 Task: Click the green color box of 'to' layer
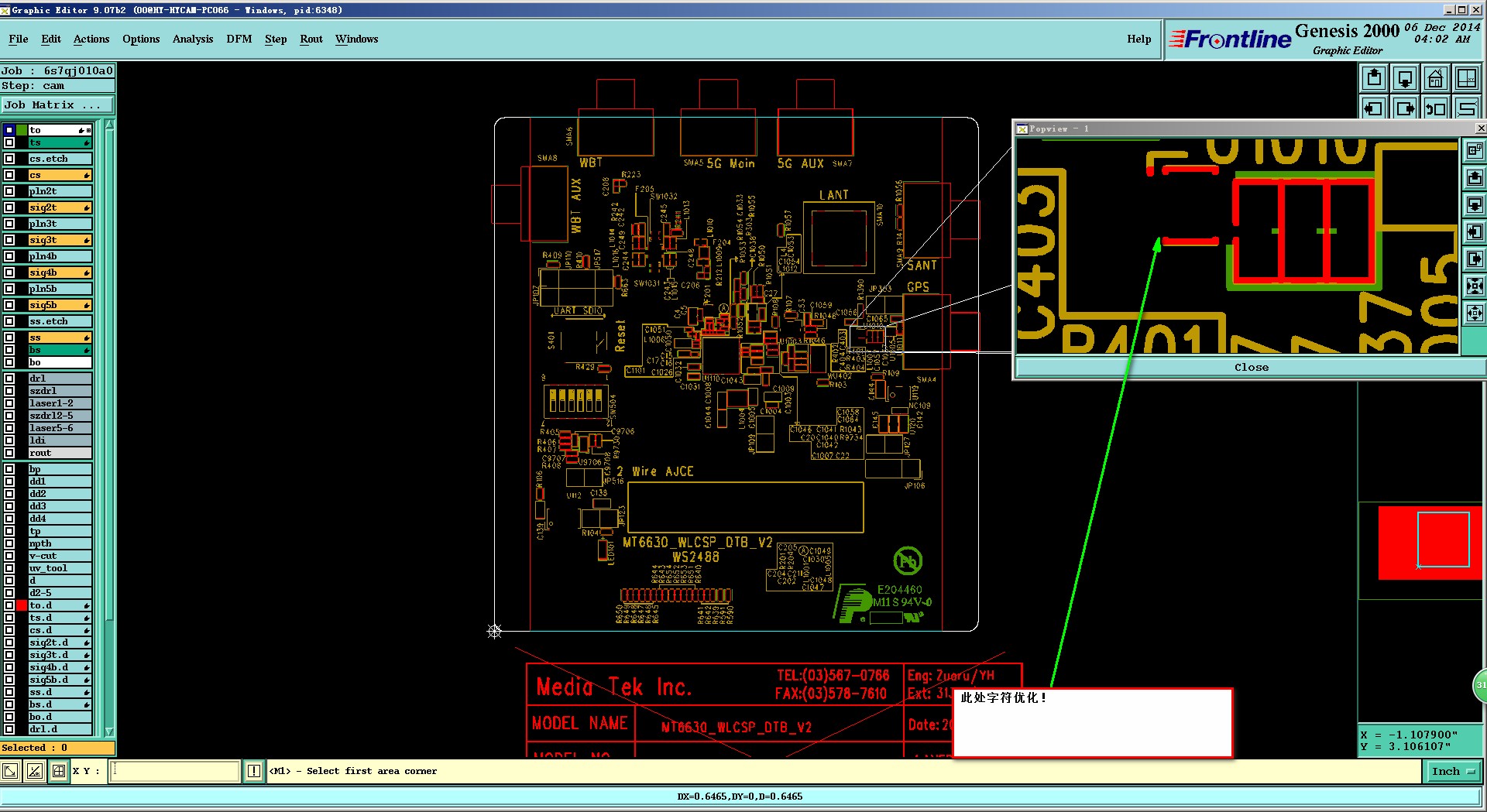tap(22, 130)
